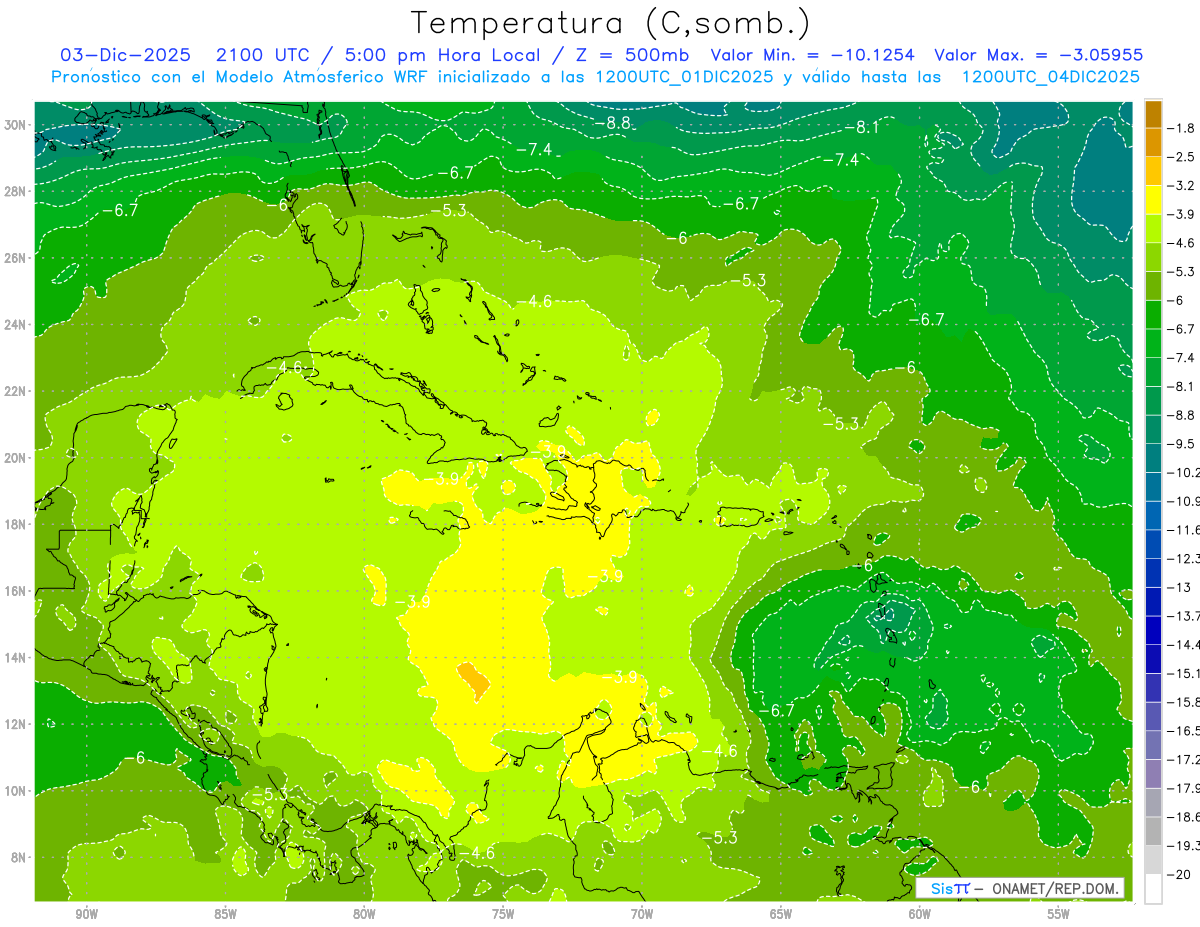
Task: Click the -19.3 label on the color scale
Action: 1184,846
